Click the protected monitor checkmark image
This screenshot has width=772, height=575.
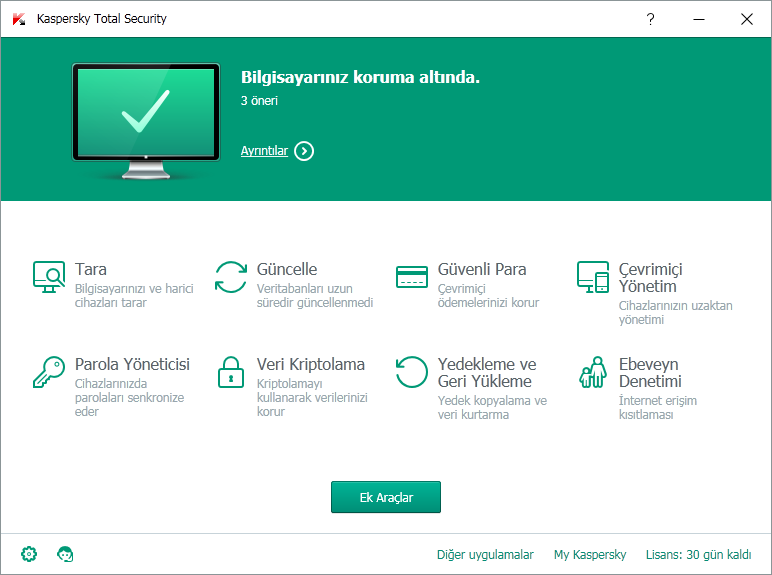[x=146, y=120]
